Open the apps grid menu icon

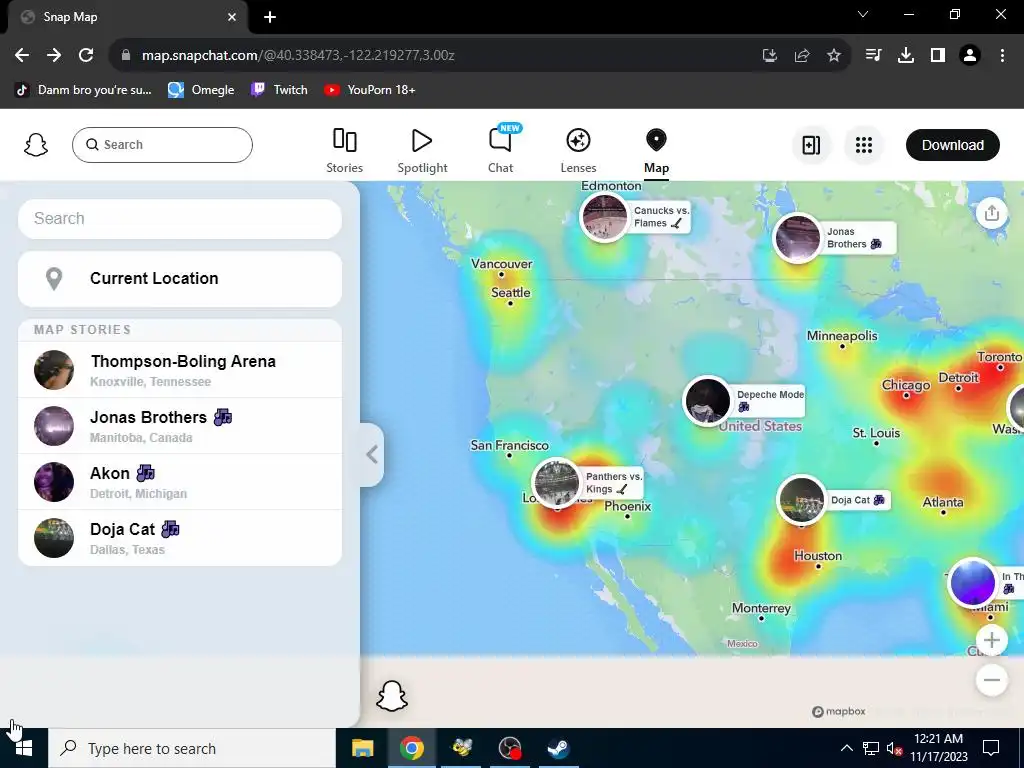tap(863, 145)
